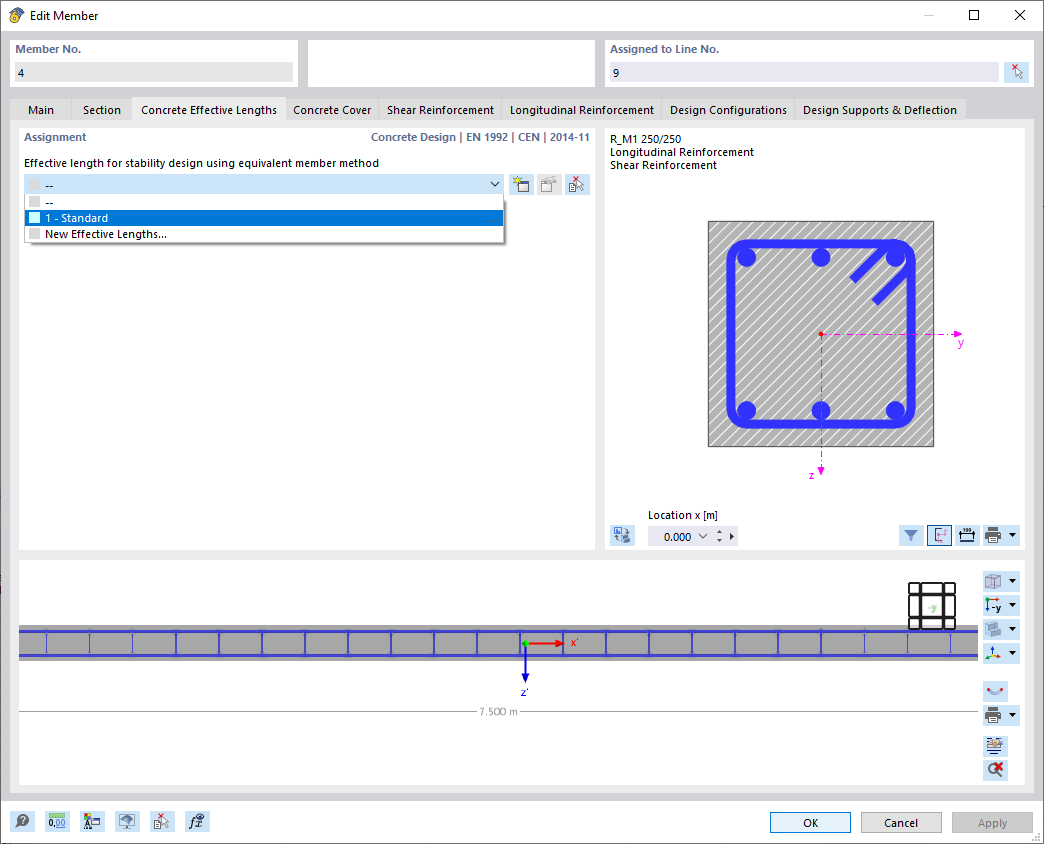The height and width of the screenshot is (844, 1044).
Task: Click the solid display mode icon
Action: pyautogui.click(x=993, y=629)
